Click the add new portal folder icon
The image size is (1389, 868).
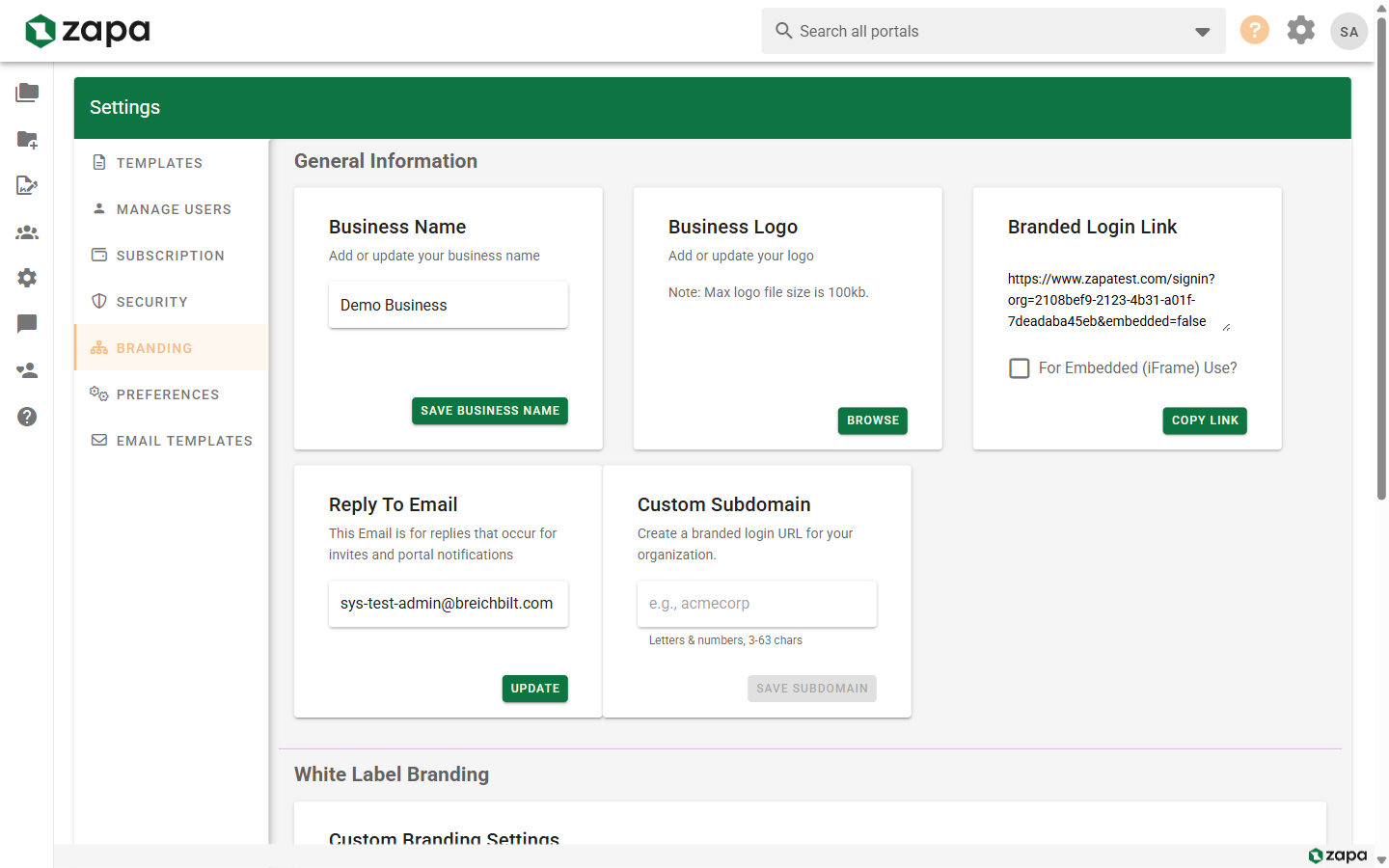pos(27,139)
